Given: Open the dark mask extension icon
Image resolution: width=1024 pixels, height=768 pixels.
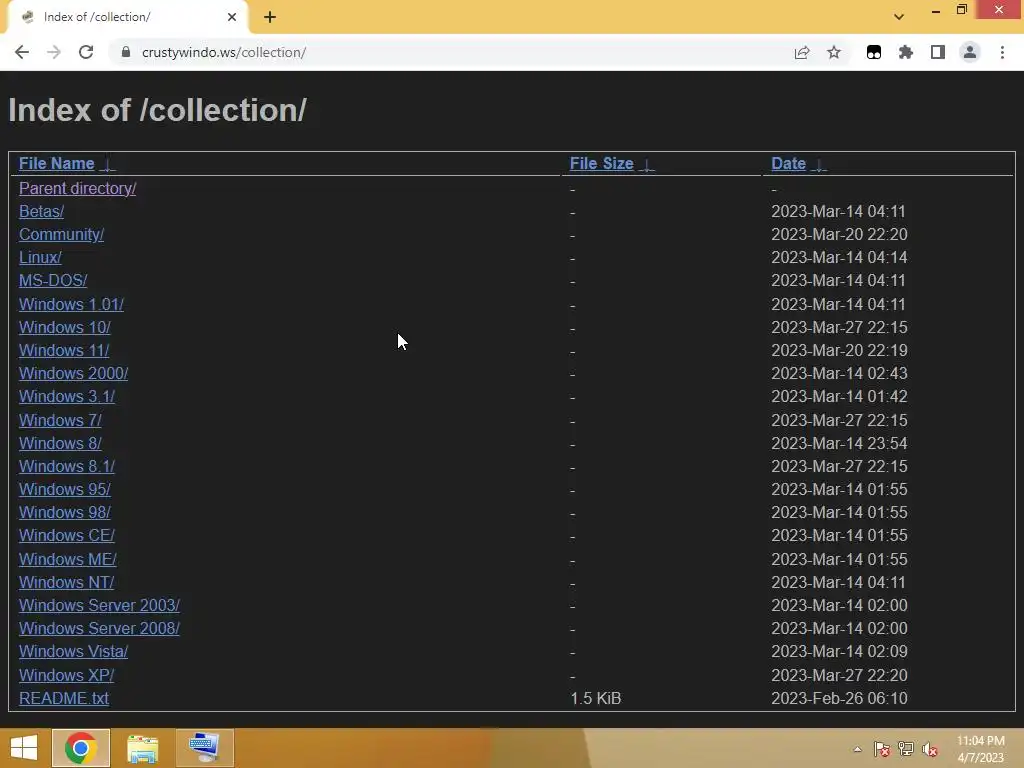Looking at the screenshot, I should click(x=874, y=52).
